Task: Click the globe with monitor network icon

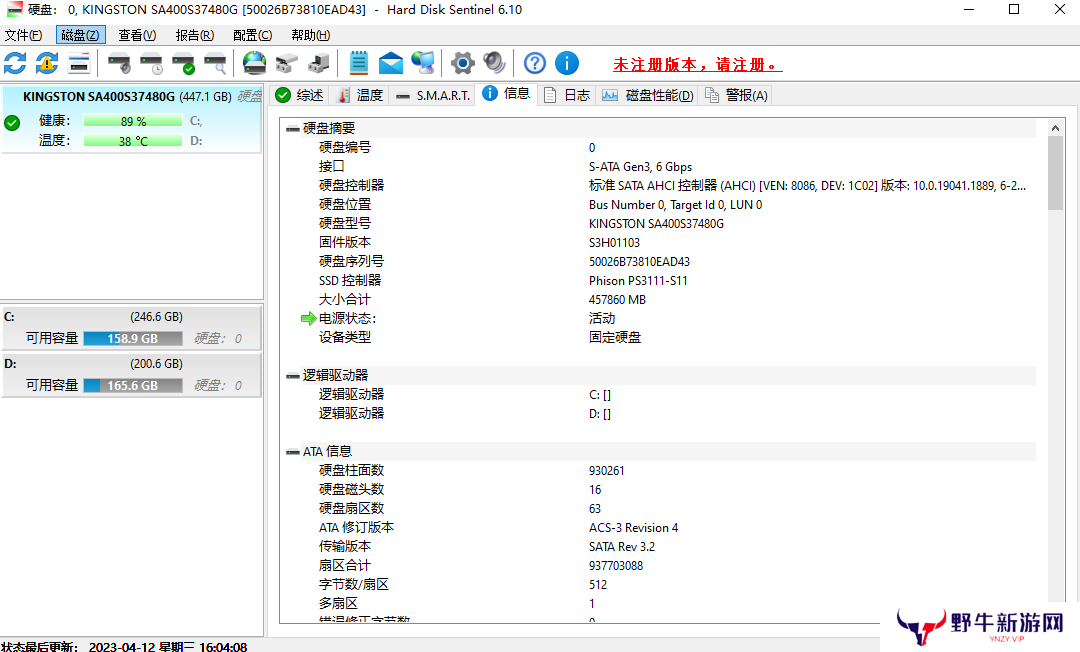Action: coord(423,63)
